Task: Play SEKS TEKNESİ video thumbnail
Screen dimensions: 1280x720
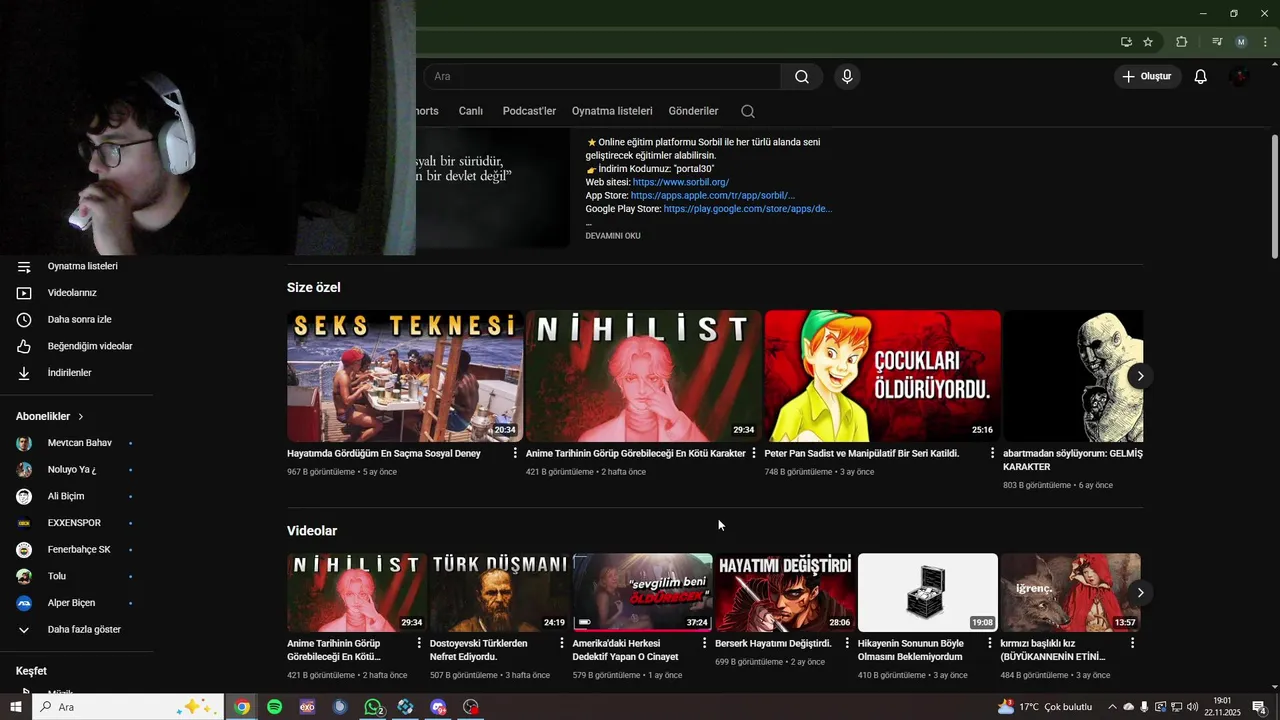Action: [x=405, y=376]
